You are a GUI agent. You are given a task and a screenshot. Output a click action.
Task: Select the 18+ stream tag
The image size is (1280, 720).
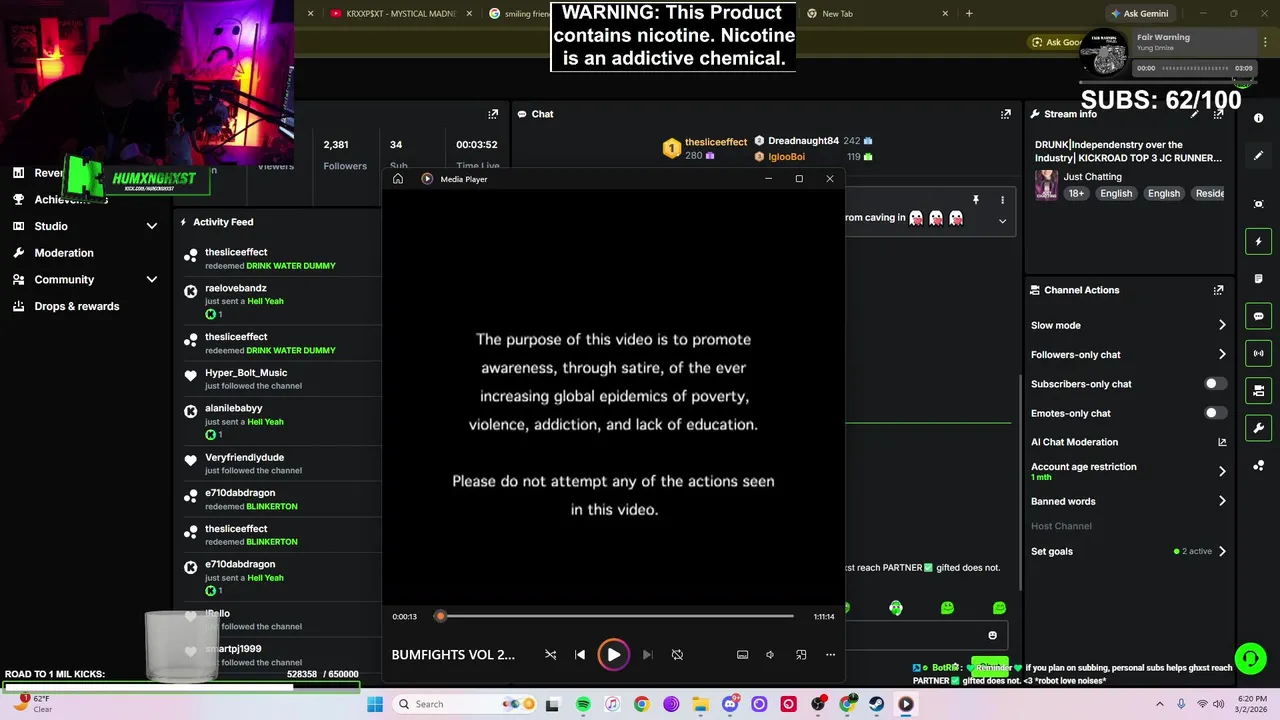[1076, 193]
